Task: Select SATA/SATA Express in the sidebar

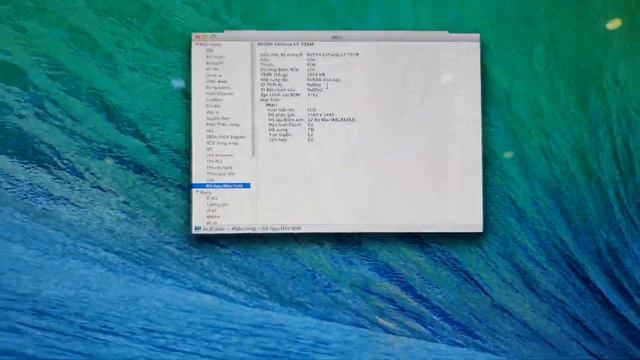Action: [x=226, y=137]
